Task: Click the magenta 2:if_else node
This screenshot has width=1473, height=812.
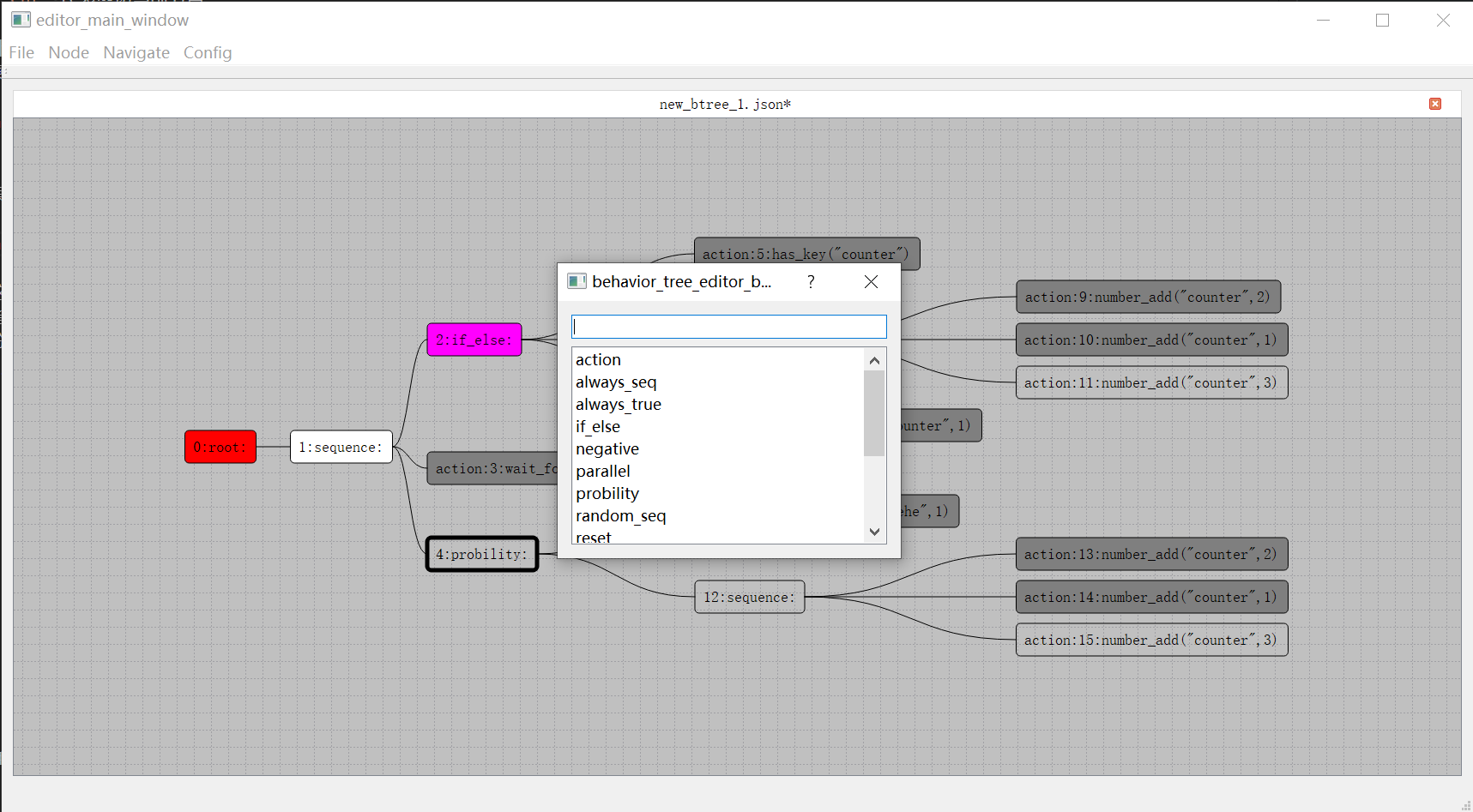Action: [x=474, y=340]
